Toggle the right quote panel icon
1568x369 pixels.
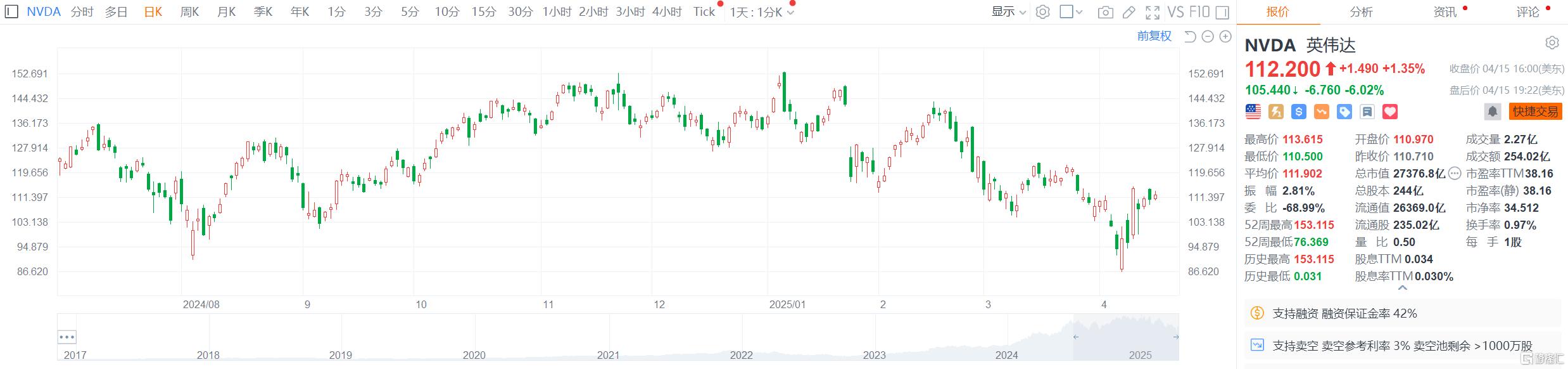point(1222,12)
